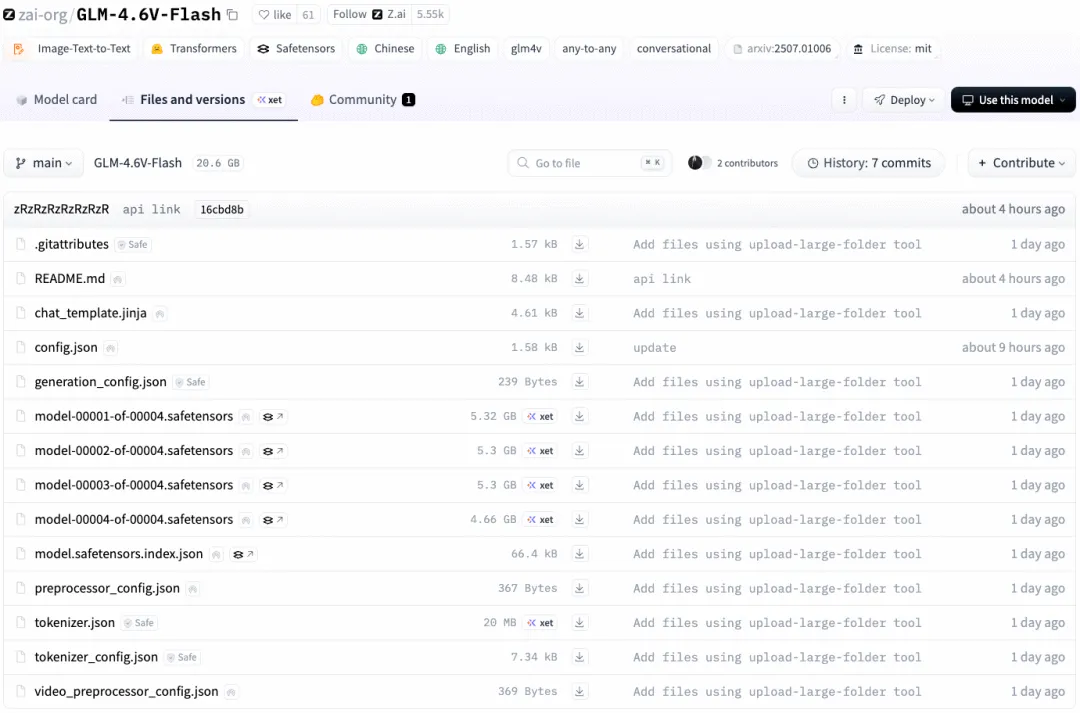Viewport: 1080px width, 713px height.
Task: Click the contributors avatar icon
Action: [x=697, y=163]
